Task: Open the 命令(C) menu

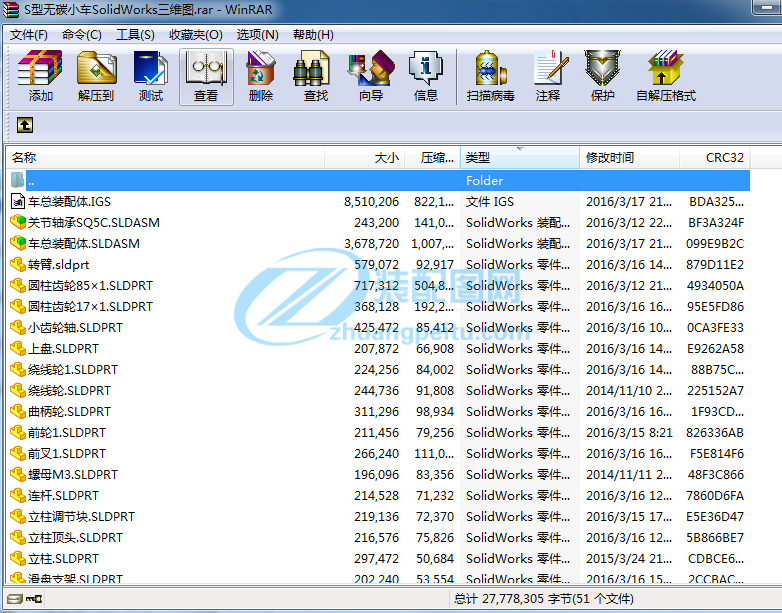Action: click(82, 35)
